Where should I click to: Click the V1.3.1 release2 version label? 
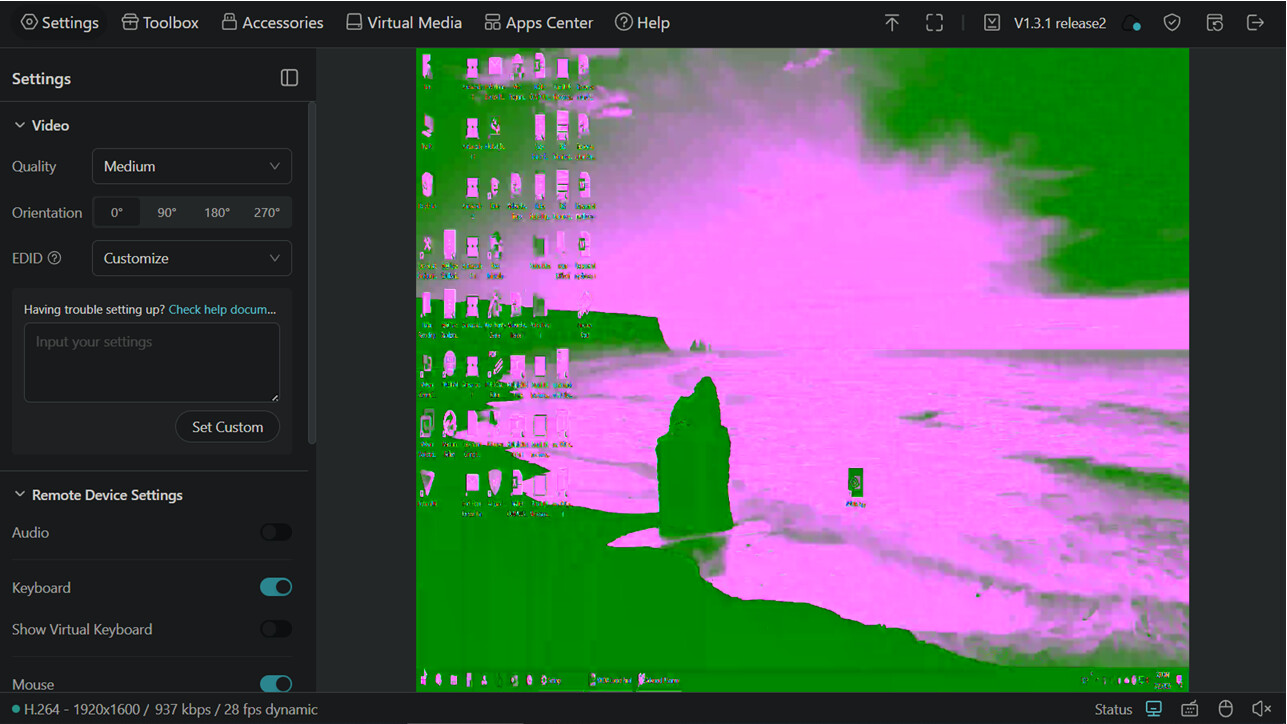1060,23
